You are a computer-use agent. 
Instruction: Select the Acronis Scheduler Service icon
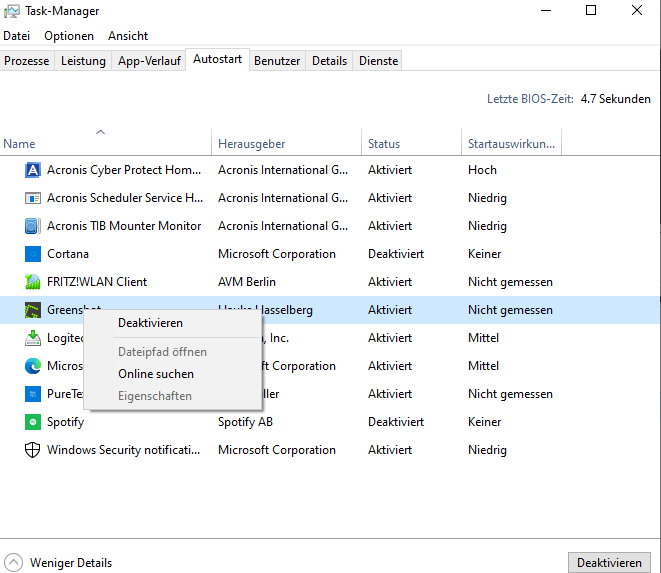(31, 198)
